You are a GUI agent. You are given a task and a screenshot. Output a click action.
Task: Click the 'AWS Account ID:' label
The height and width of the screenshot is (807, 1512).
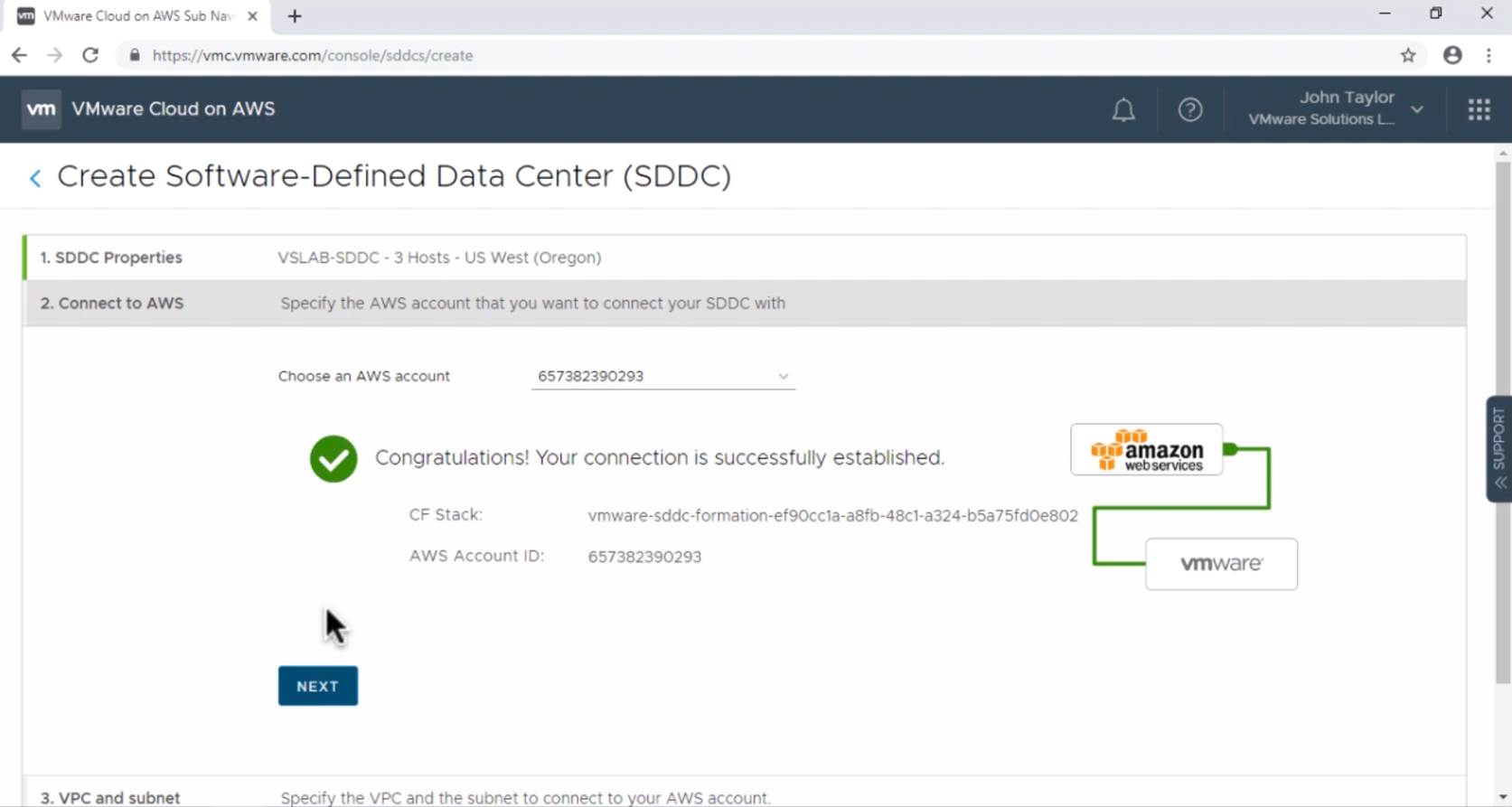point(476,556)
